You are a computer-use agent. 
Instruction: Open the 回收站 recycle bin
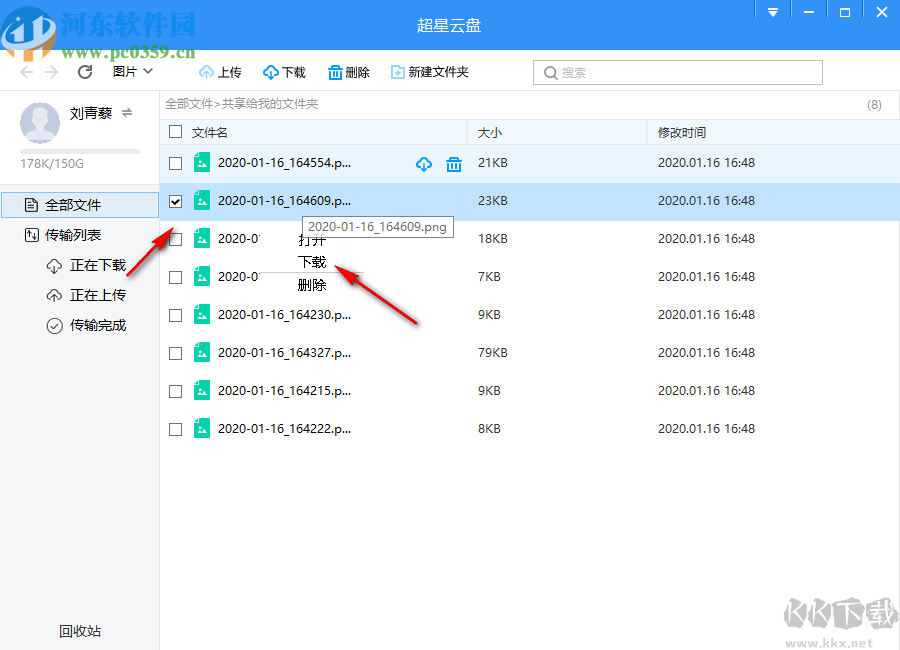tap(80, 631)
